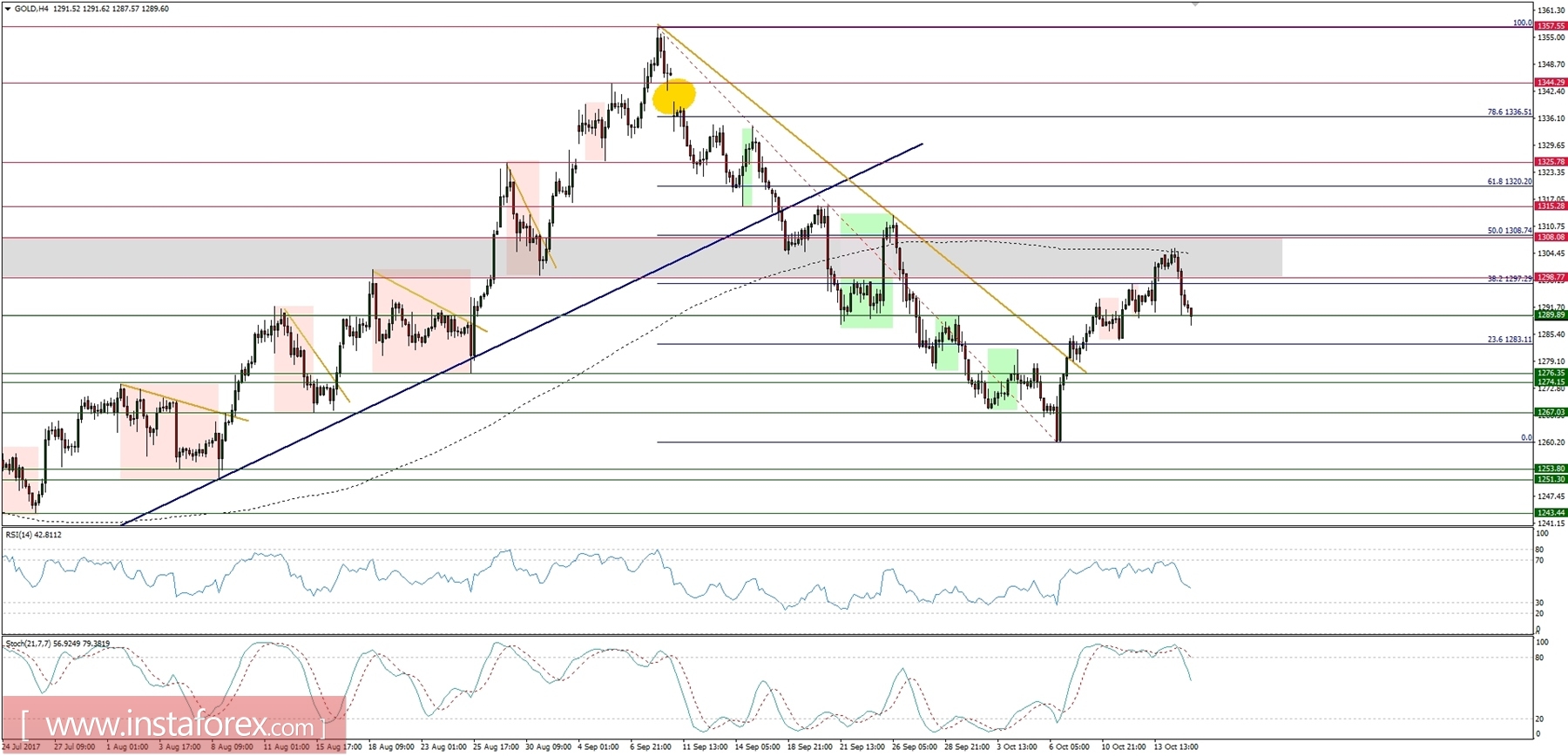This screenshot has width=1568, height=756.
Task: Select the blue ascending trendline
Action: tap(523, 334)
